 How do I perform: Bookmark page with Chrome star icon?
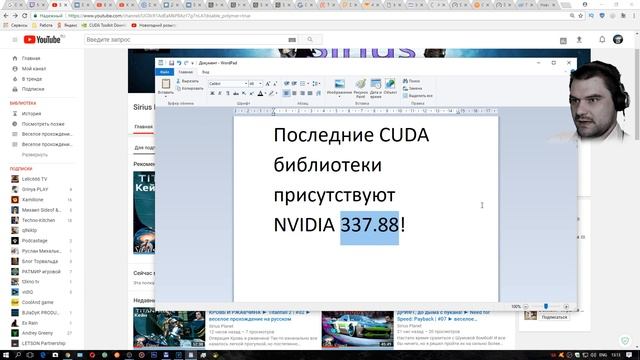(580, 16)
